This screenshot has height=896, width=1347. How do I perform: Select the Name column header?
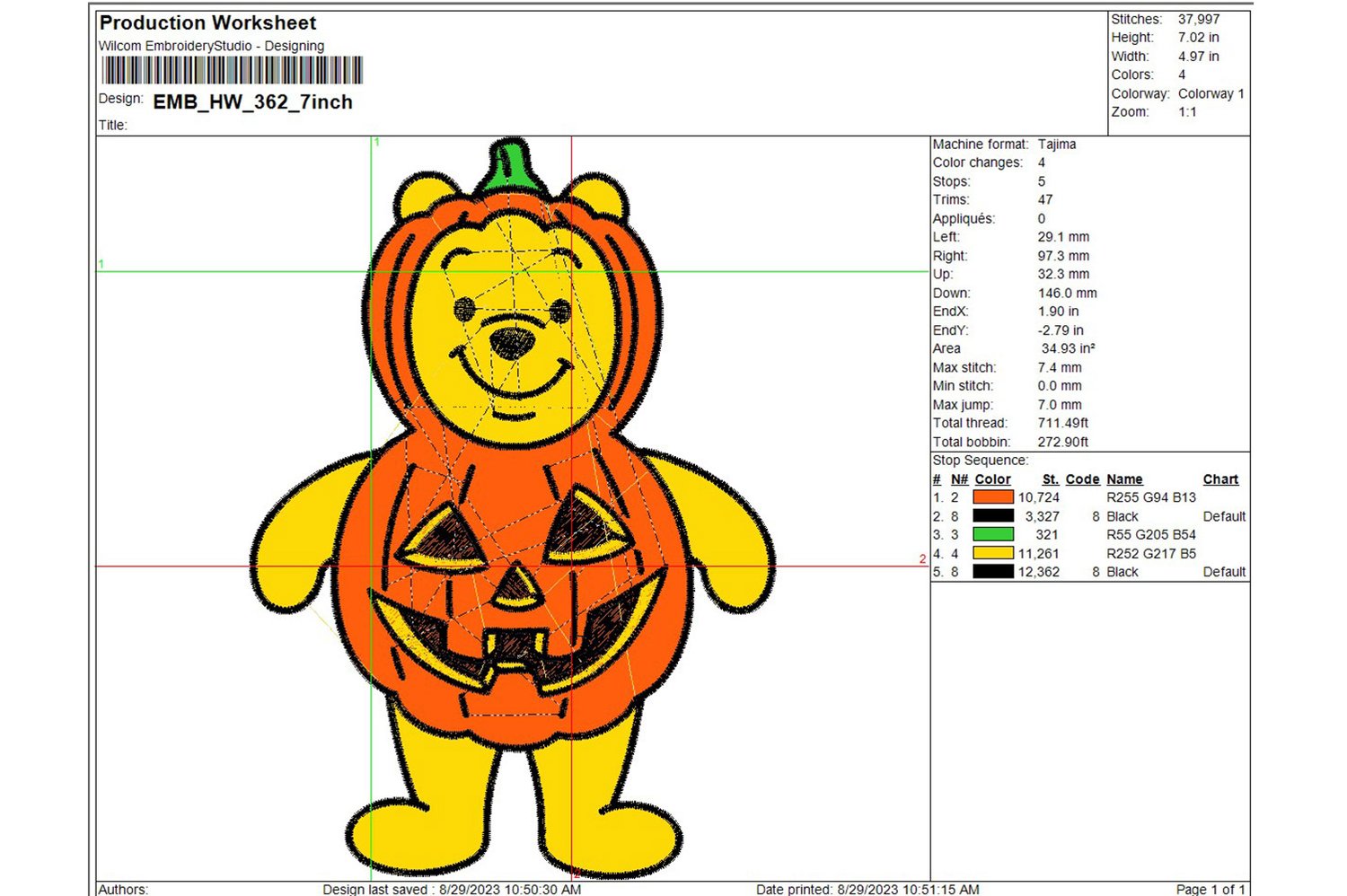pos(1124,479)
